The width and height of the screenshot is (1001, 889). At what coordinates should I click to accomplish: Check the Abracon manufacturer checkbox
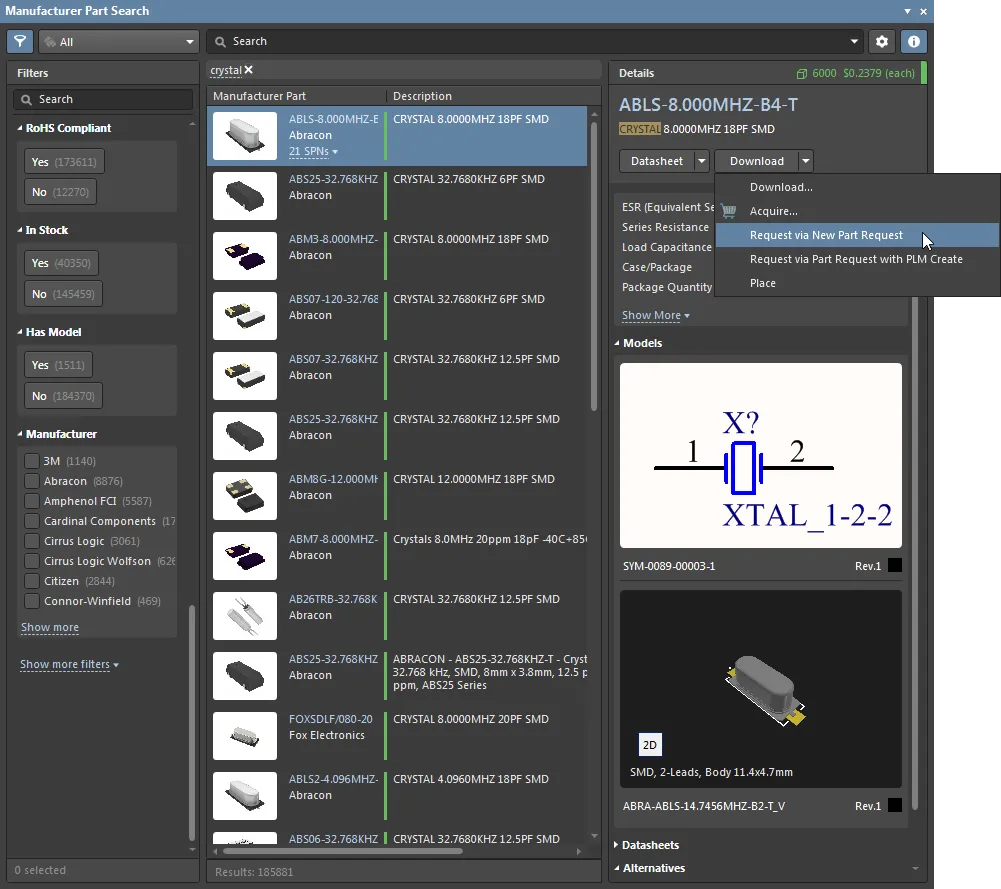click(x=32, y=481)
